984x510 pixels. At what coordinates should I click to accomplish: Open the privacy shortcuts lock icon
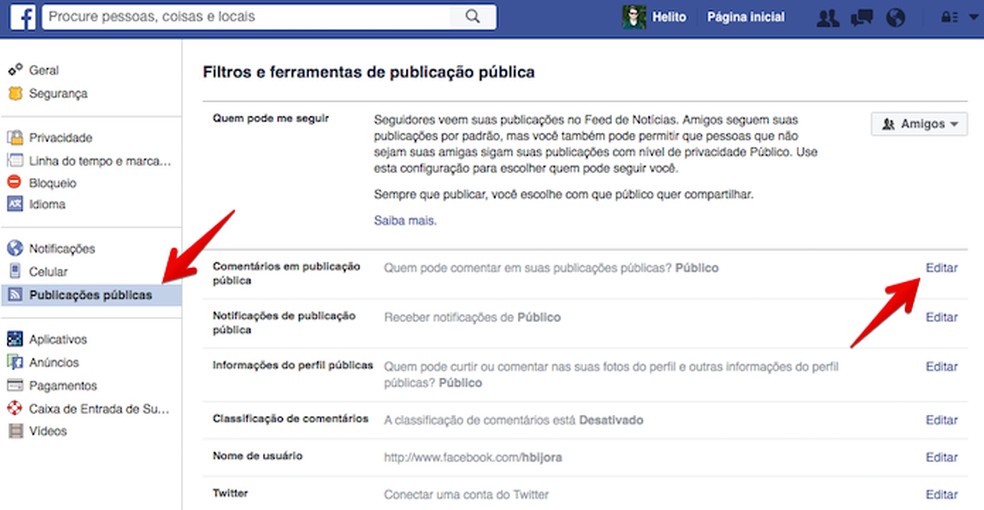pos(949,18)
